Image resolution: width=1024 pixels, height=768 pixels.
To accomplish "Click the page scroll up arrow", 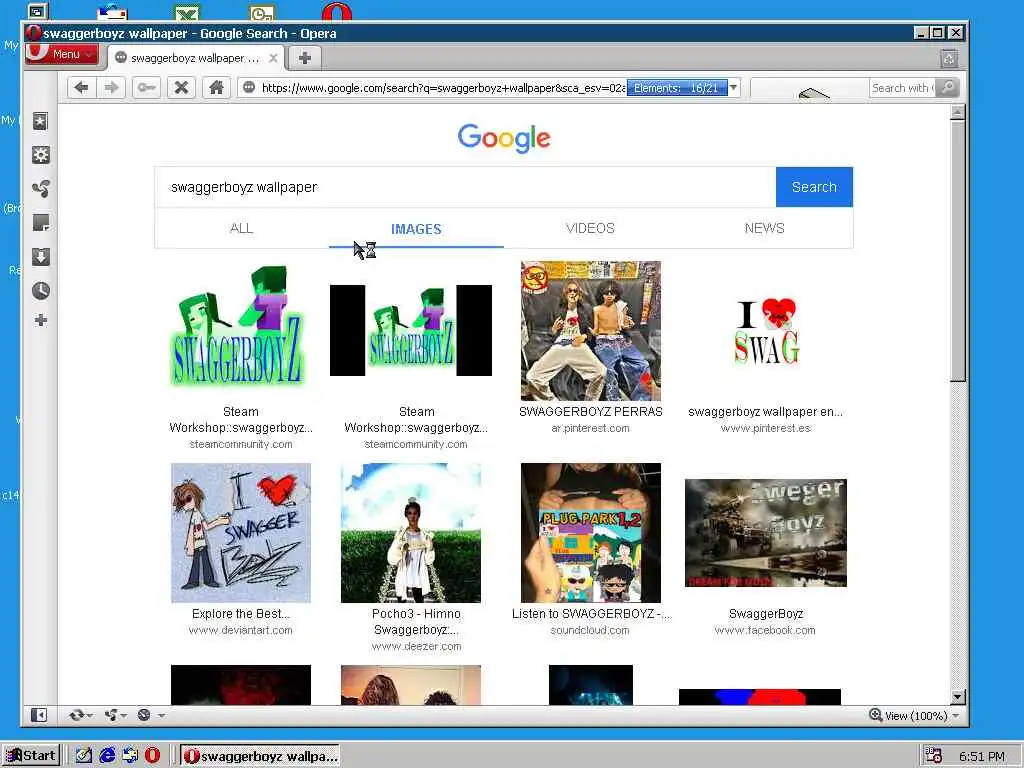I will coord(957,112).
